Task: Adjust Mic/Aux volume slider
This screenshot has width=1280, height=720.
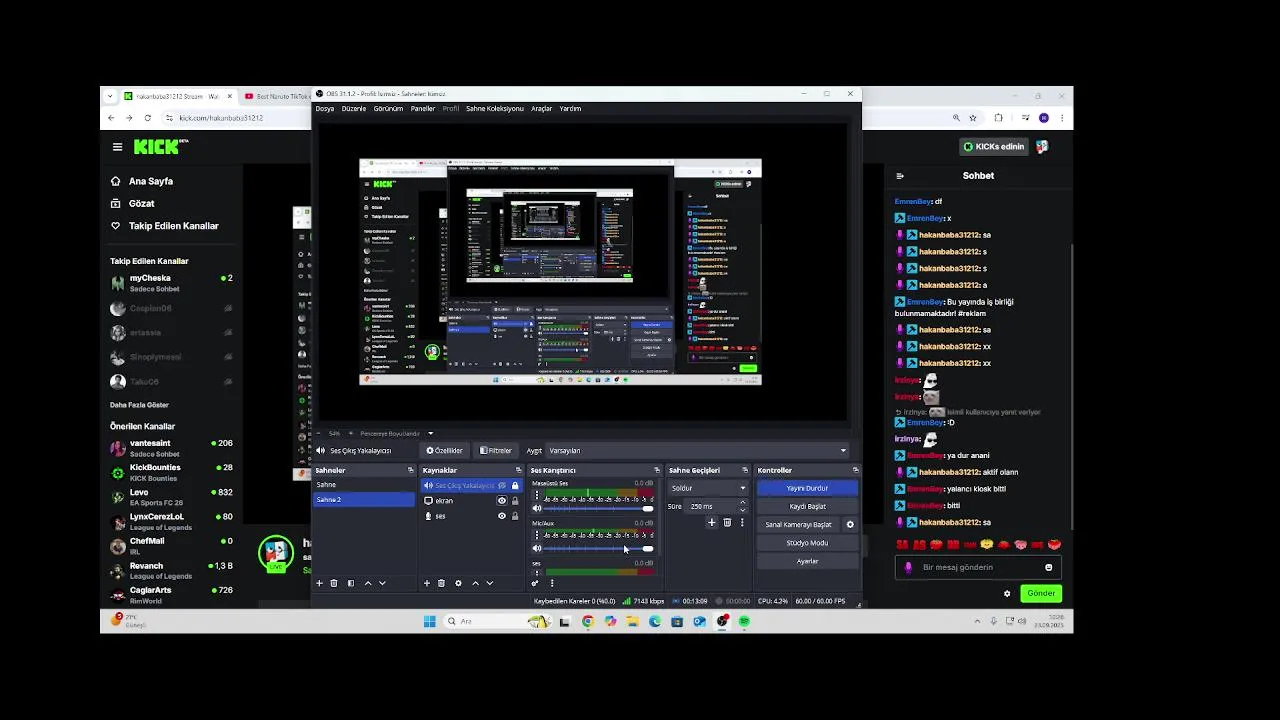Action: 598,548
